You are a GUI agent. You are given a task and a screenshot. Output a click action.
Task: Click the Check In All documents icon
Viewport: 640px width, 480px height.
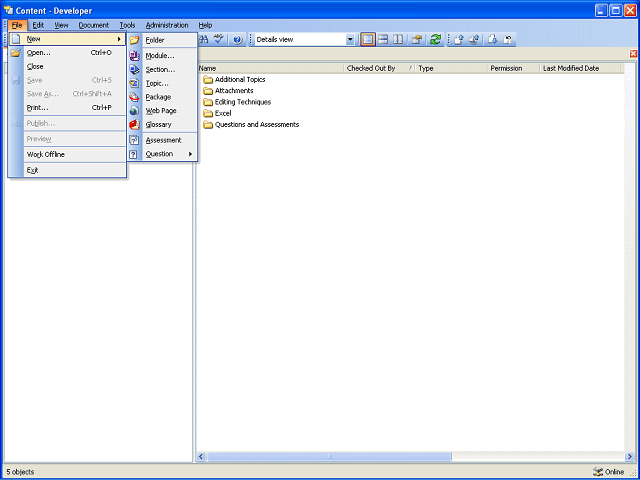coord(474,40)
